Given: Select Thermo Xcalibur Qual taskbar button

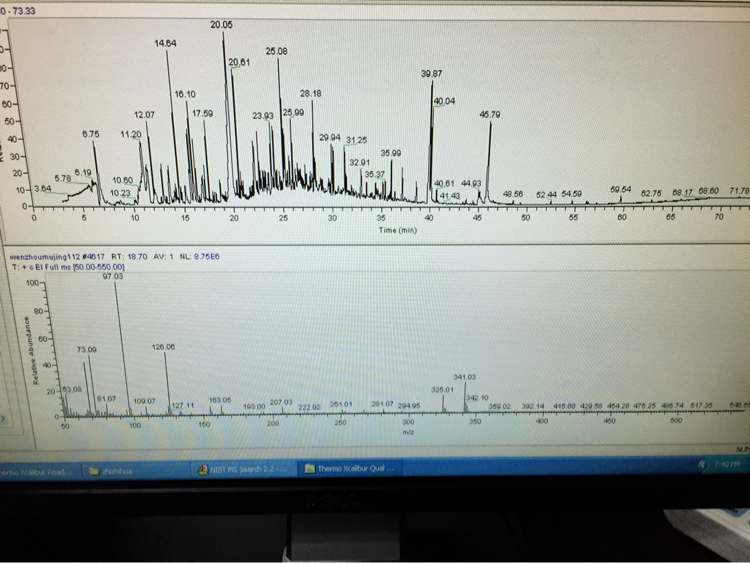Looking at the screenshot, I should click(x=350, y=469).
